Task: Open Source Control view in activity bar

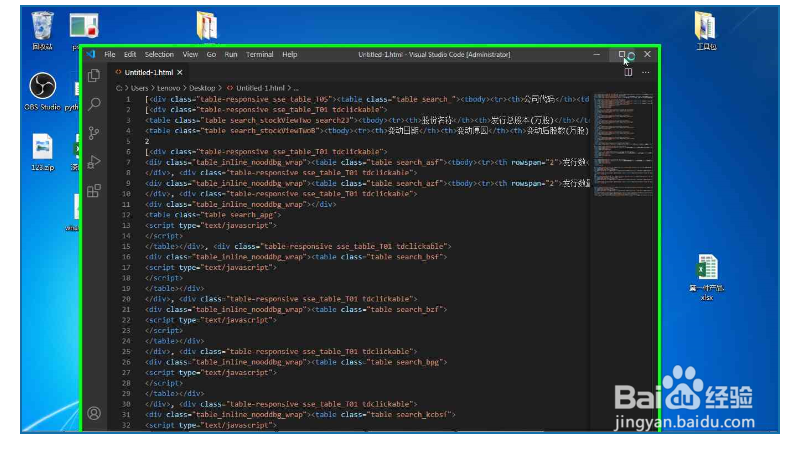Action: tap(94, 133)
